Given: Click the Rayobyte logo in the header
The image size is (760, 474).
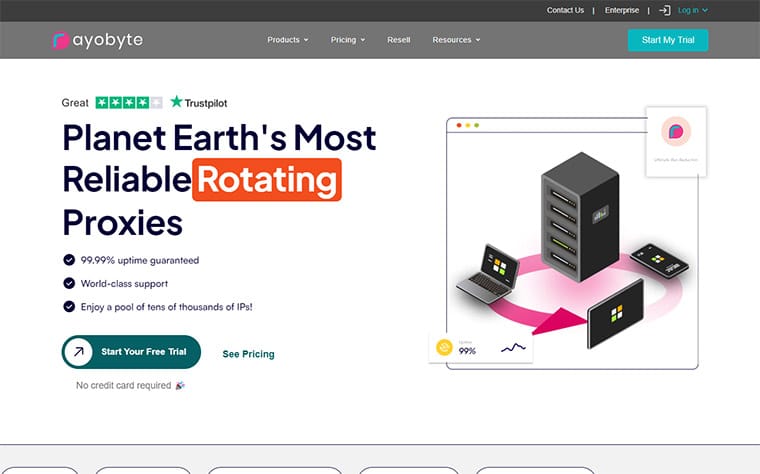Looking at the screenshot, I should click(x=98, y=40).
